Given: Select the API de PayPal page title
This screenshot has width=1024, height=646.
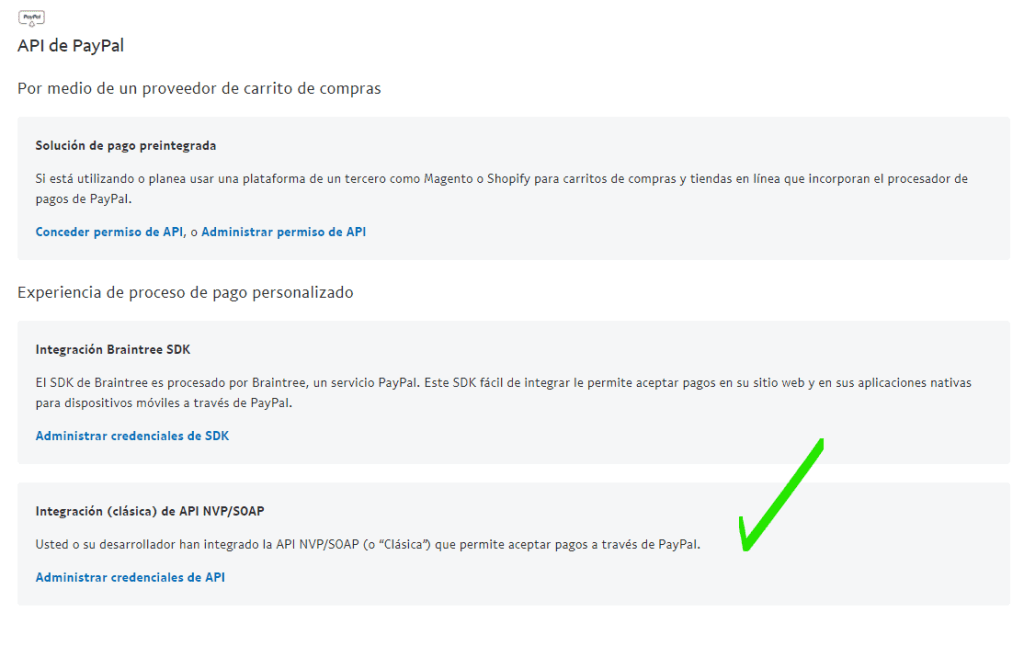Looking at the screenshot, I should click(x=71, y=46).
